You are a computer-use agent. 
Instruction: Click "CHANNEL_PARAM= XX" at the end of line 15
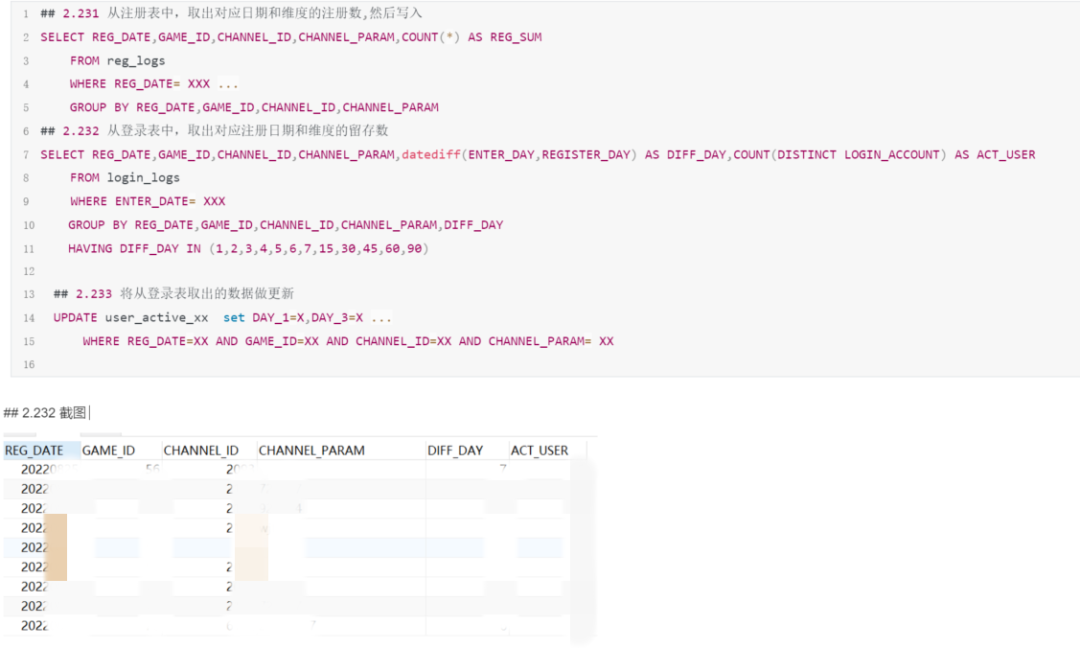click(x=551, y=341)
